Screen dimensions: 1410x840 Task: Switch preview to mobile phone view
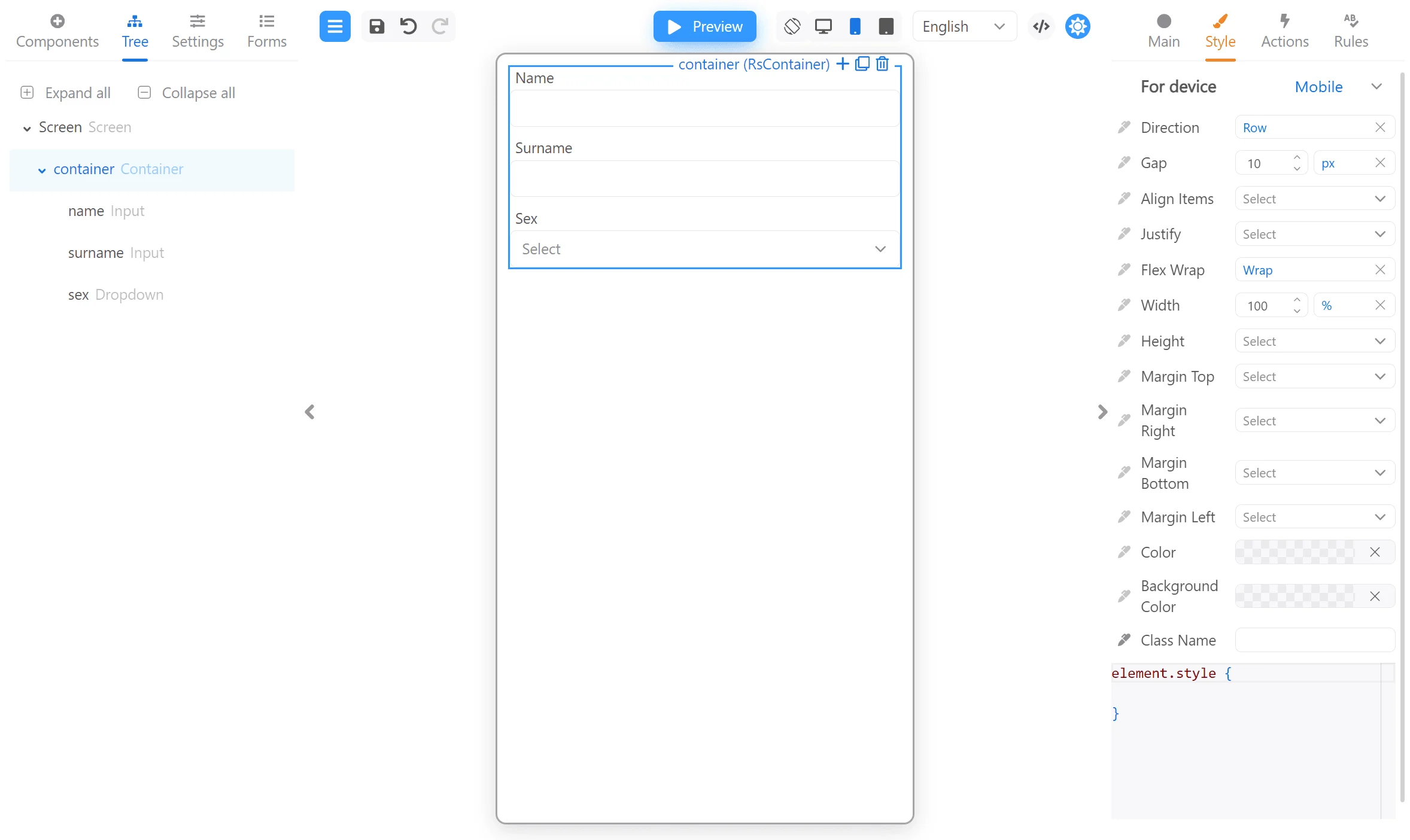(x=855, y=26)
